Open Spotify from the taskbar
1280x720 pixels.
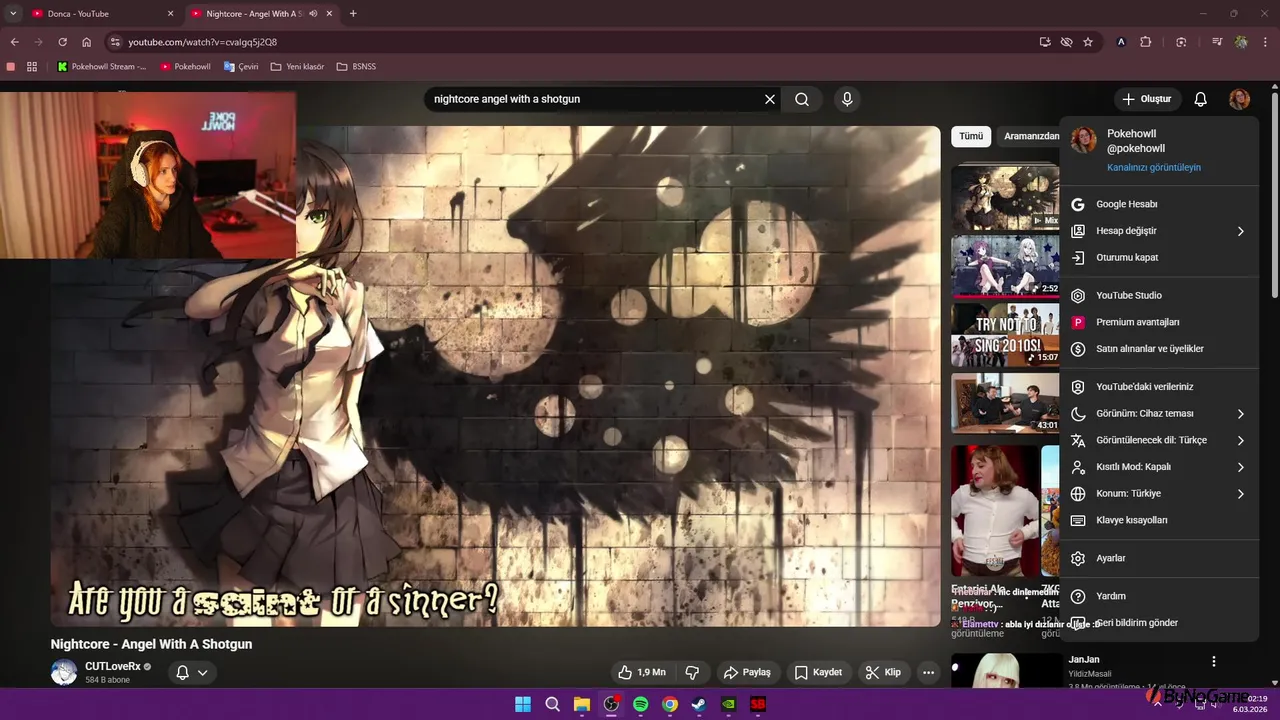pos(640,704)
